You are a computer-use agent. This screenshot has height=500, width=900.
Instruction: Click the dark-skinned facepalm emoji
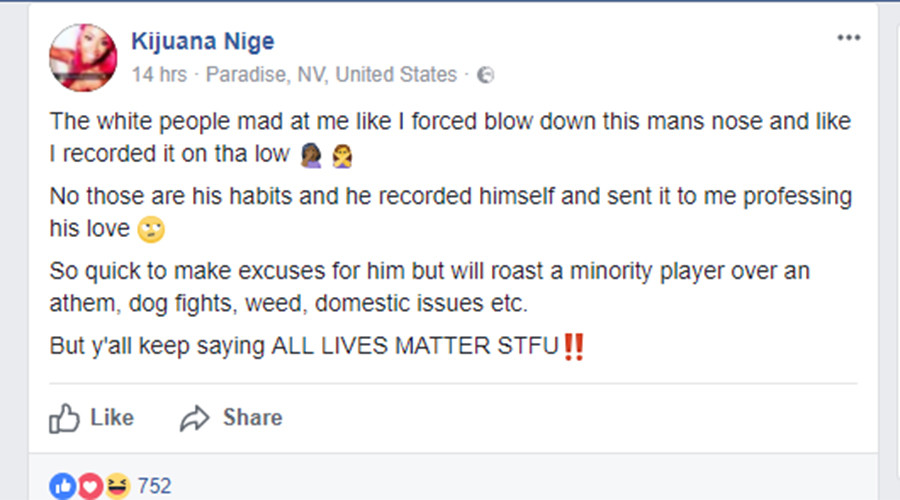pyautogui.click(x=311, y=155)
